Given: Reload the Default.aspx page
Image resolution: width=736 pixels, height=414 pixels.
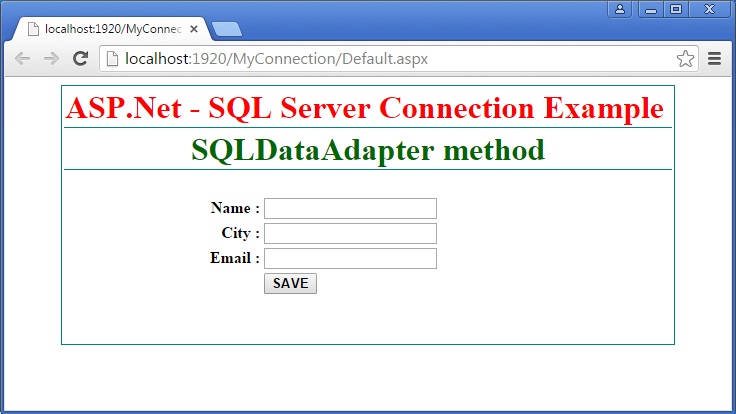Looking at the screenshot, I should coord(81,59).
